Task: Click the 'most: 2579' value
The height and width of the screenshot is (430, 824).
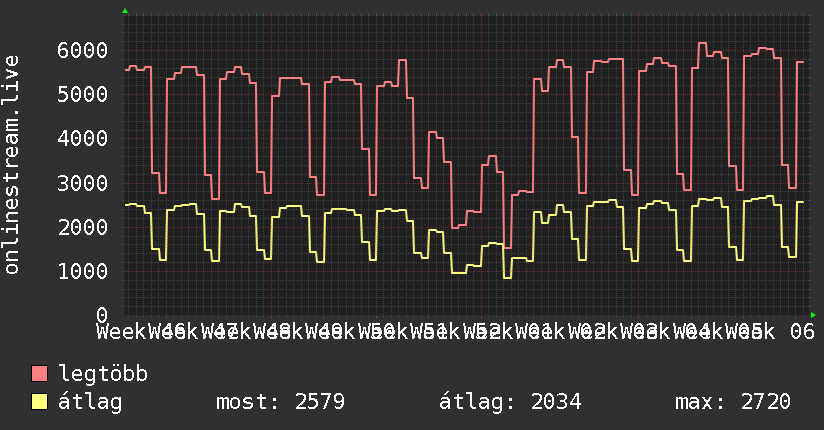Action: coord(281,402)
